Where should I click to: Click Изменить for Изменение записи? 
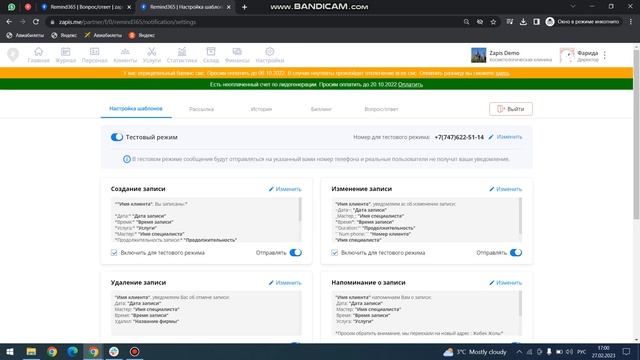point(506,189)
